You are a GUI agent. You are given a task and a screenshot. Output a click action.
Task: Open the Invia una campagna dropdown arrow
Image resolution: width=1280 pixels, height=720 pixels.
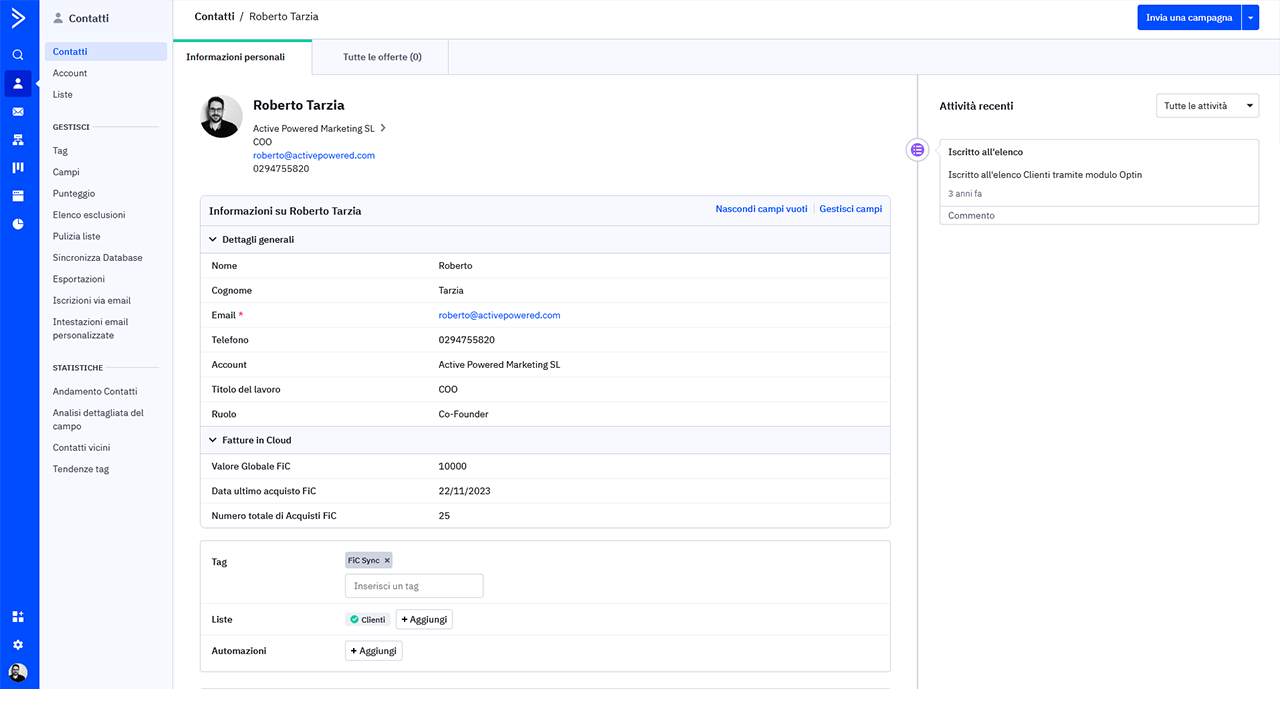point(1250,18)
